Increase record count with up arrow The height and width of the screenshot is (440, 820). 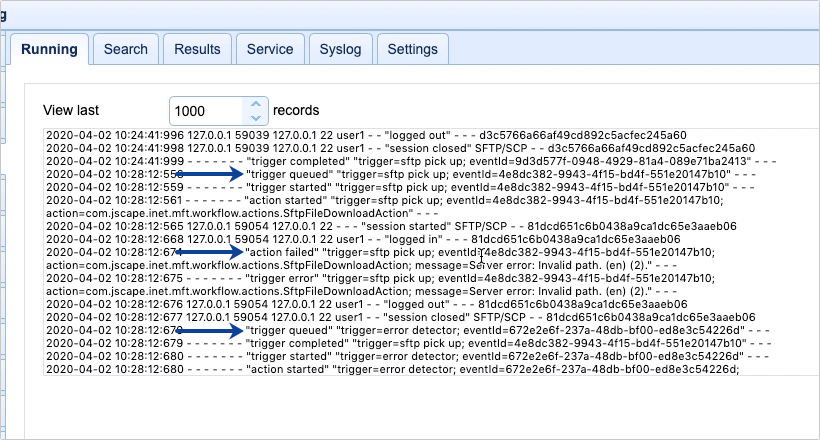(x=257, y=104)
